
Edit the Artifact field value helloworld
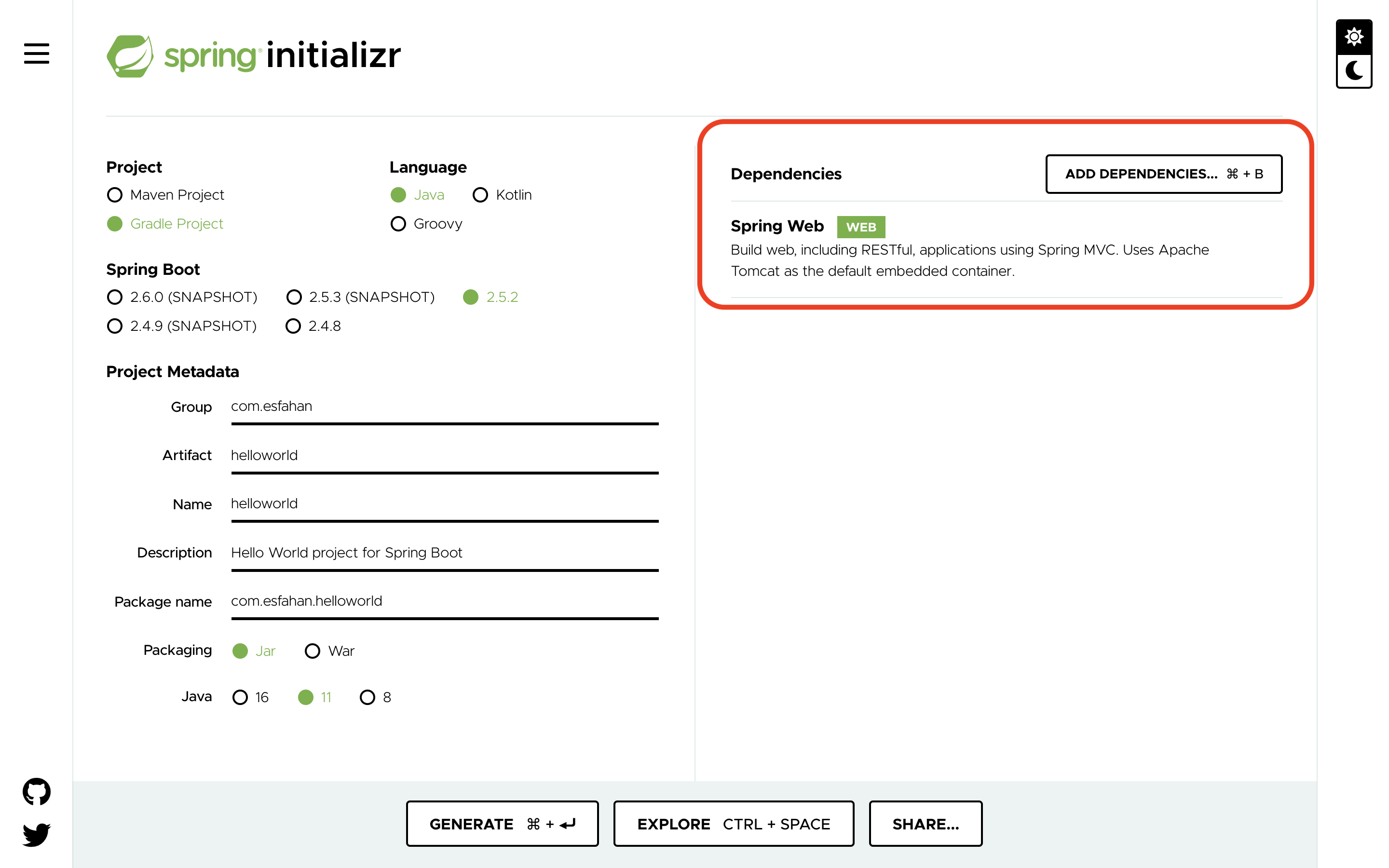(442, 455)
